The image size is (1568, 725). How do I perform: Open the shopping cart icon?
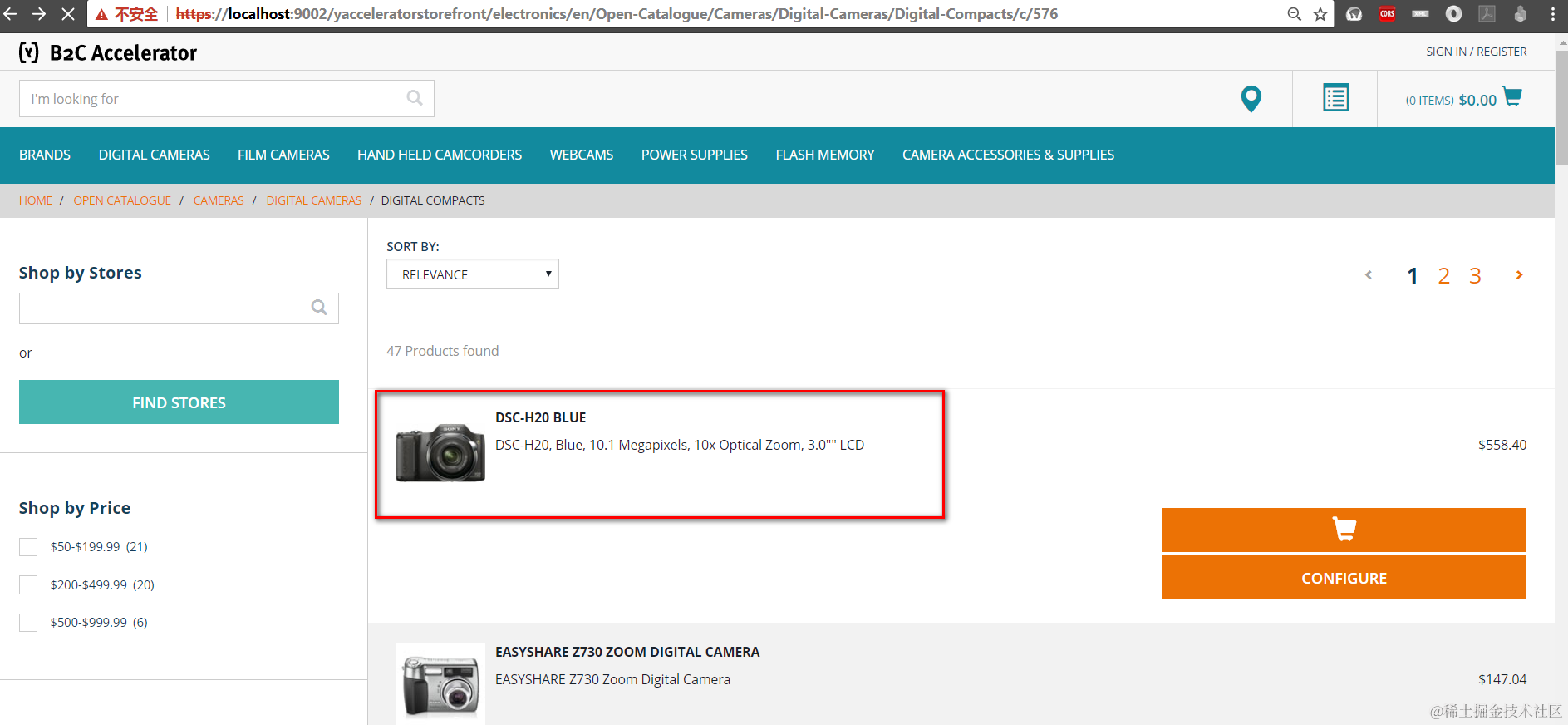coord(1512,97)
